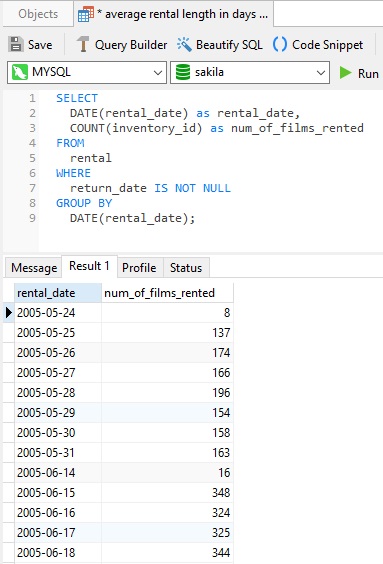Click the Code Snippet button label
This screenshot has height=564, width=383.
[327, 45]
